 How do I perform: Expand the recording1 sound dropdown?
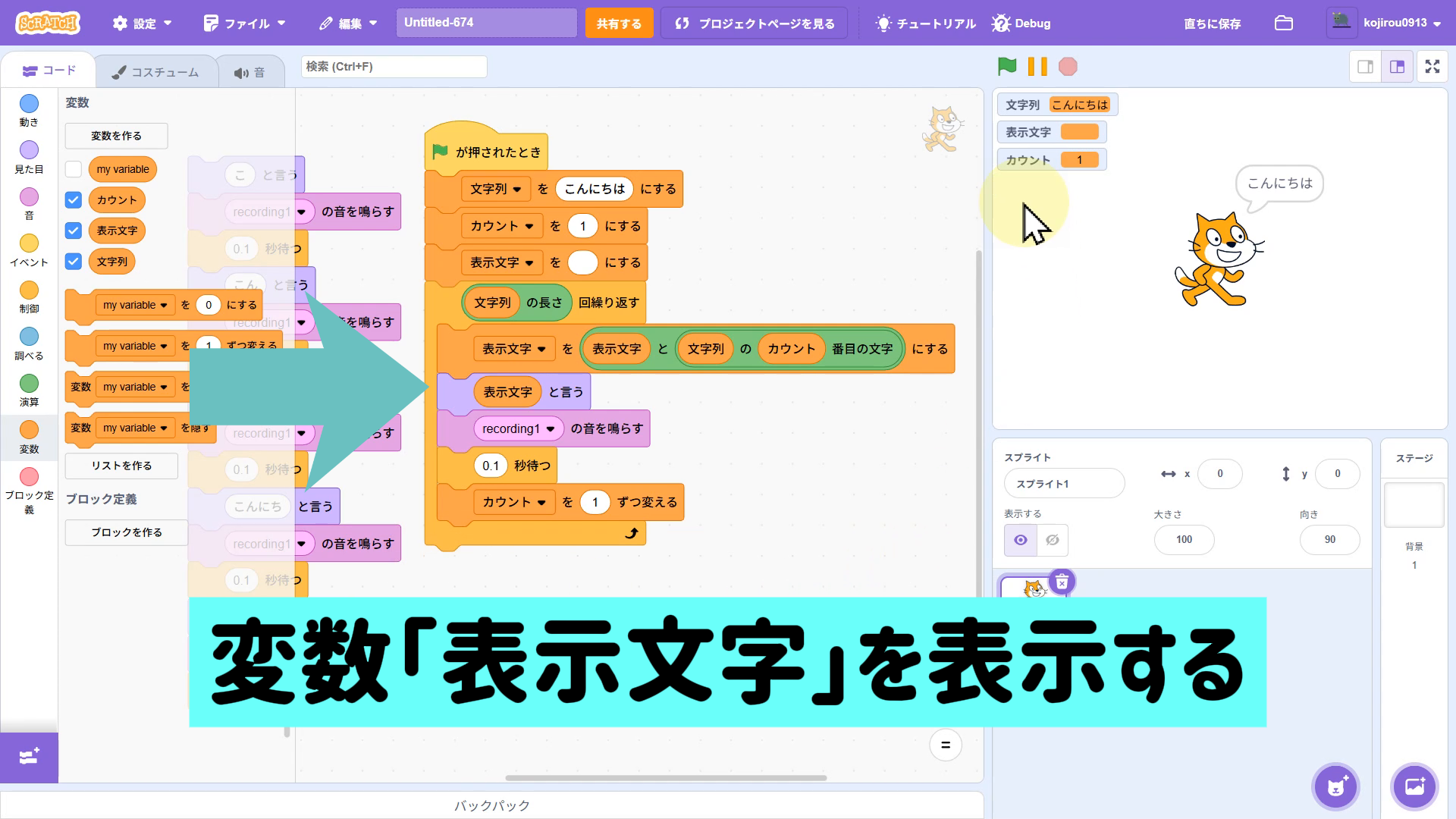pyautogui.click(x=551, y=429)
